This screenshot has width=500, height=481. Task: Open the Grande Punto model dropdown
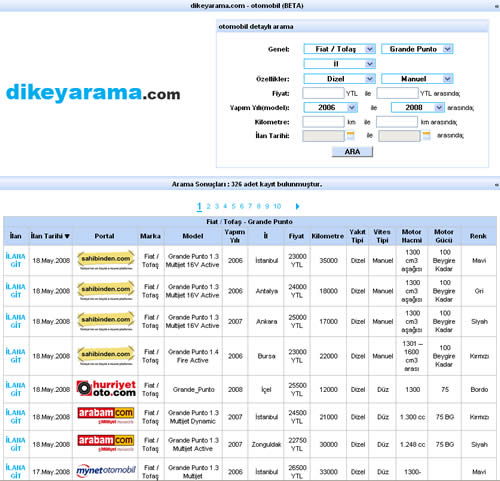417,49
